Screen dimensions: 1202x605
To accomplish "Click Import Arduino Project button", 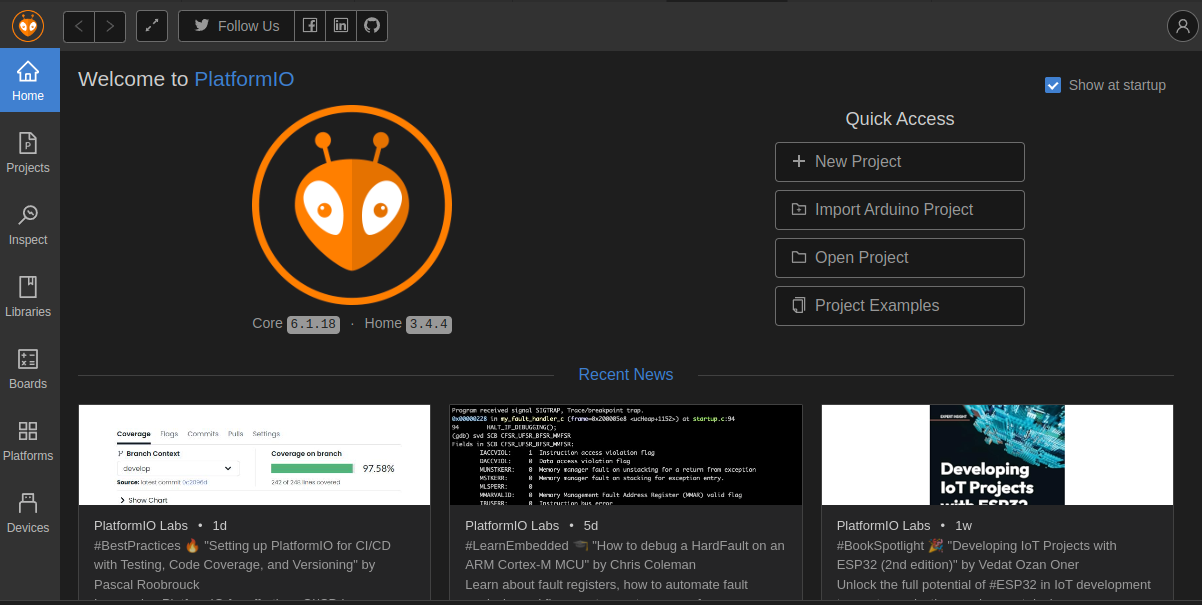I will [x=900, y=210].
